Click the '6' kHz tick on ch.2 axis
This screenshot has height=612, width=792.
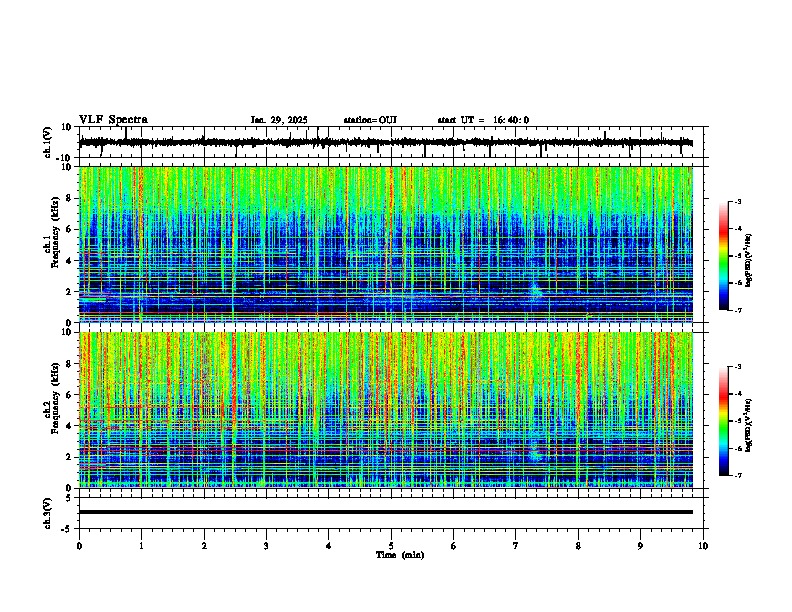coord(69,395)
